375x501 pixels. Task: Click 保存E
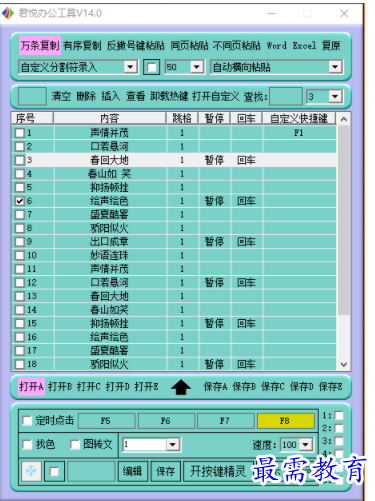pyautogui.click(x=331, y=387)
